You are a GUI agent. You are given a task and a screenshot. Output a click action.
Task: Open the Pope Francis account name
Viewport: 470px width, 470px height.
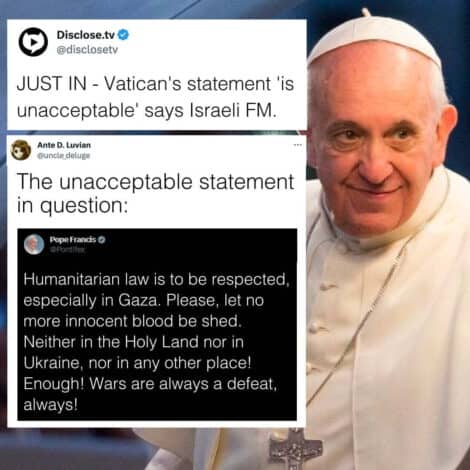coord(73,239)
